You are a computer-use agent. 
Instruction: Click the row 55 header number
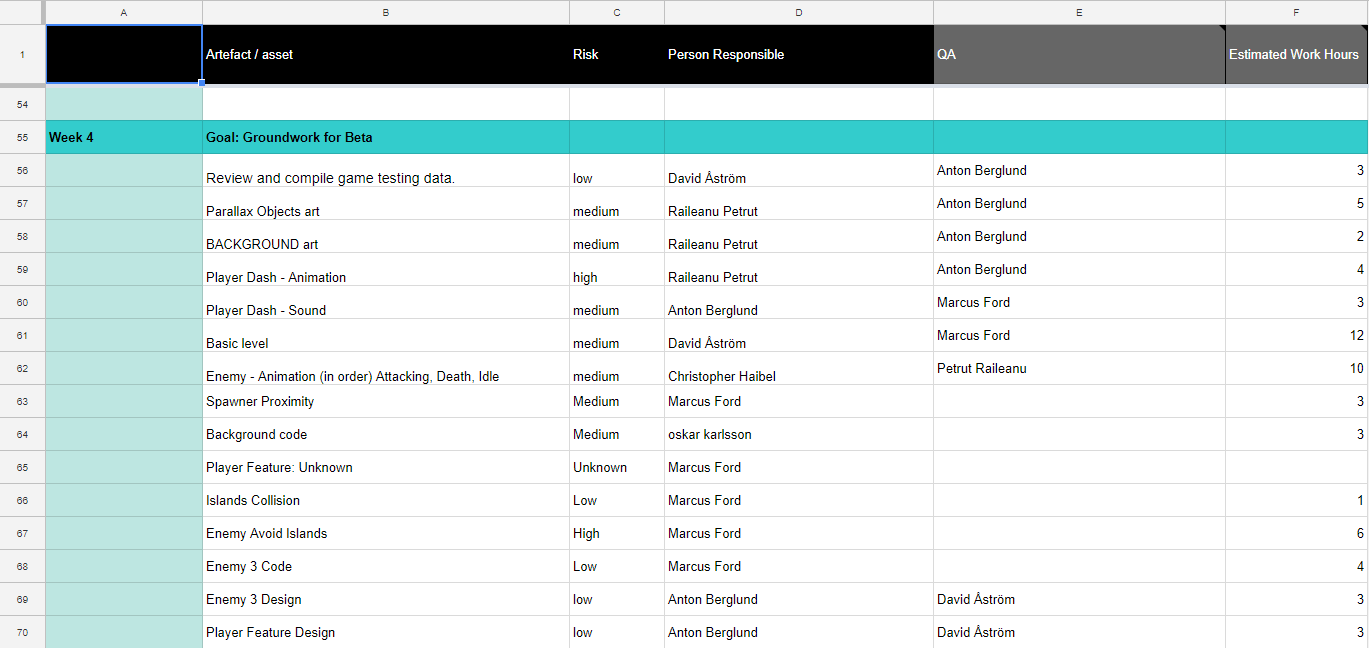pos(22,137)
